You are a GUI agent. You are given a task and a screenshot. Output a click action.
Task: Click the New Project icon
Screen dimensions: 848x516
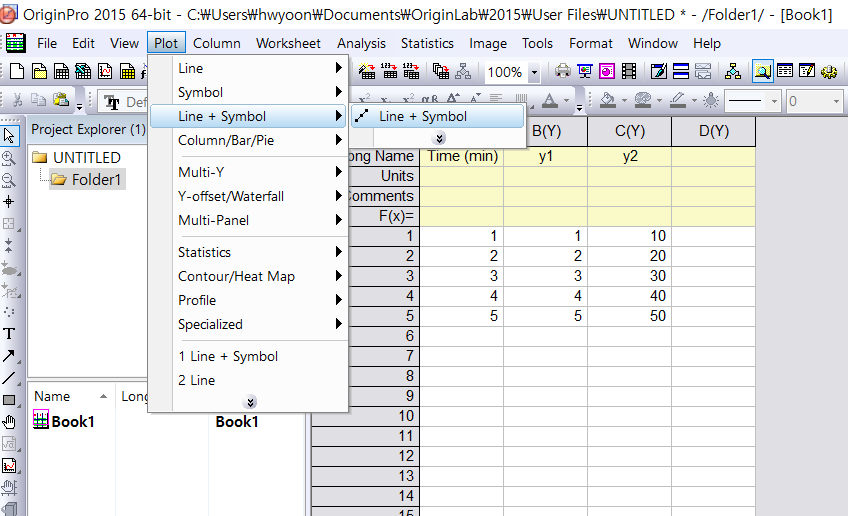pyautogui.click(x=17, y=71)
